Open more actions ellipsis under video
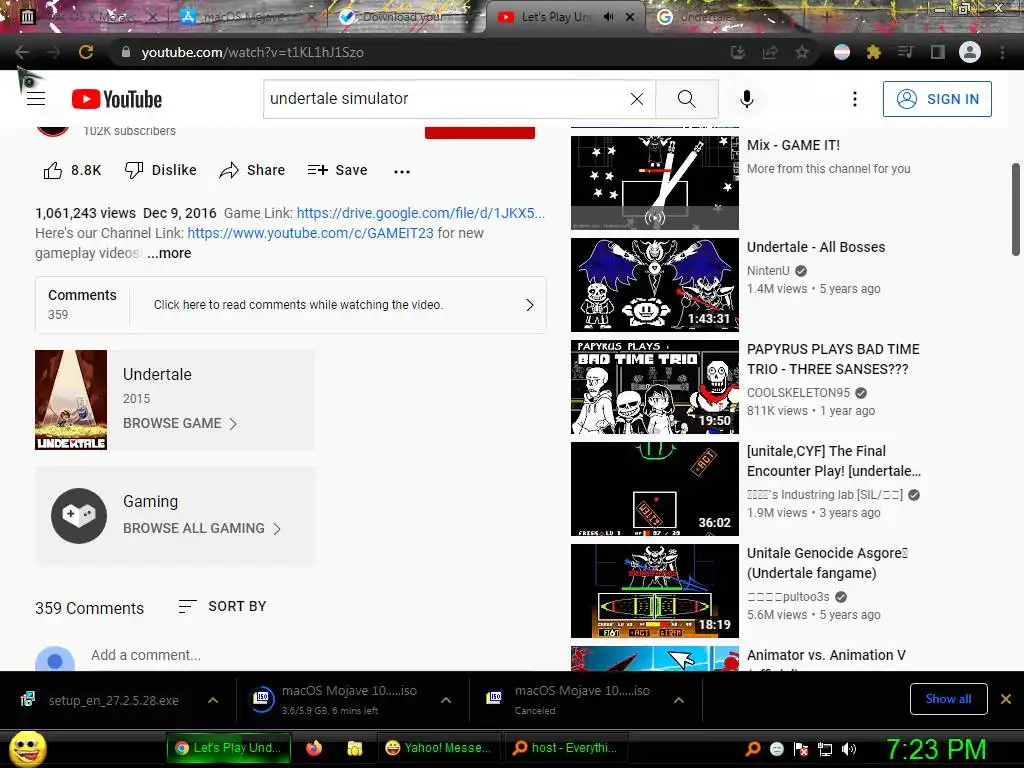The width and height of the screenshot is (1024, 768). point(402,171)
